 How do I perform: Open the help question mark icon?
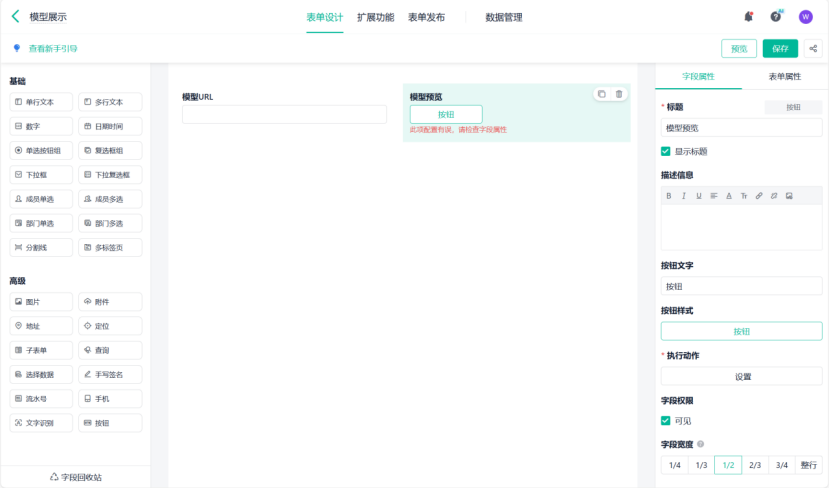(776, 17)
